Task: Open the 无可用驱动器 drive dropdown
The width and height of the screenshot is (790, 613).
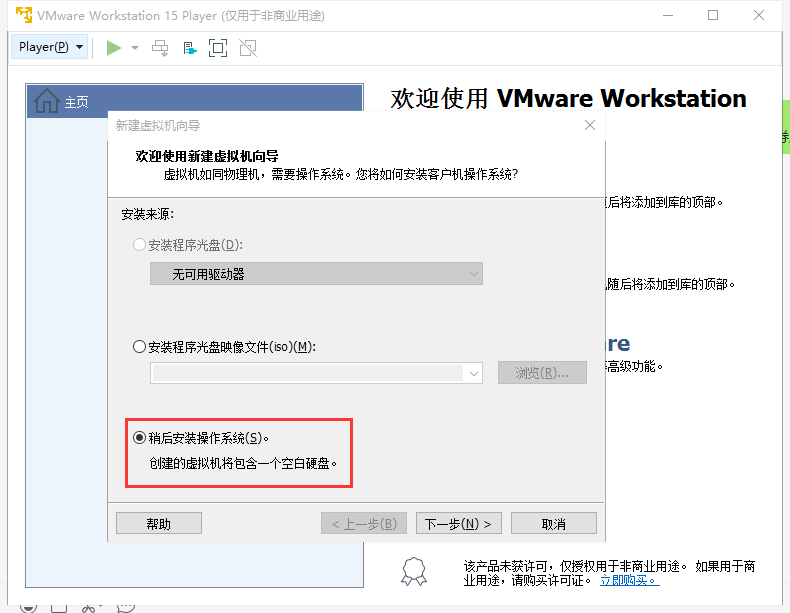Action: click(316, 274)
